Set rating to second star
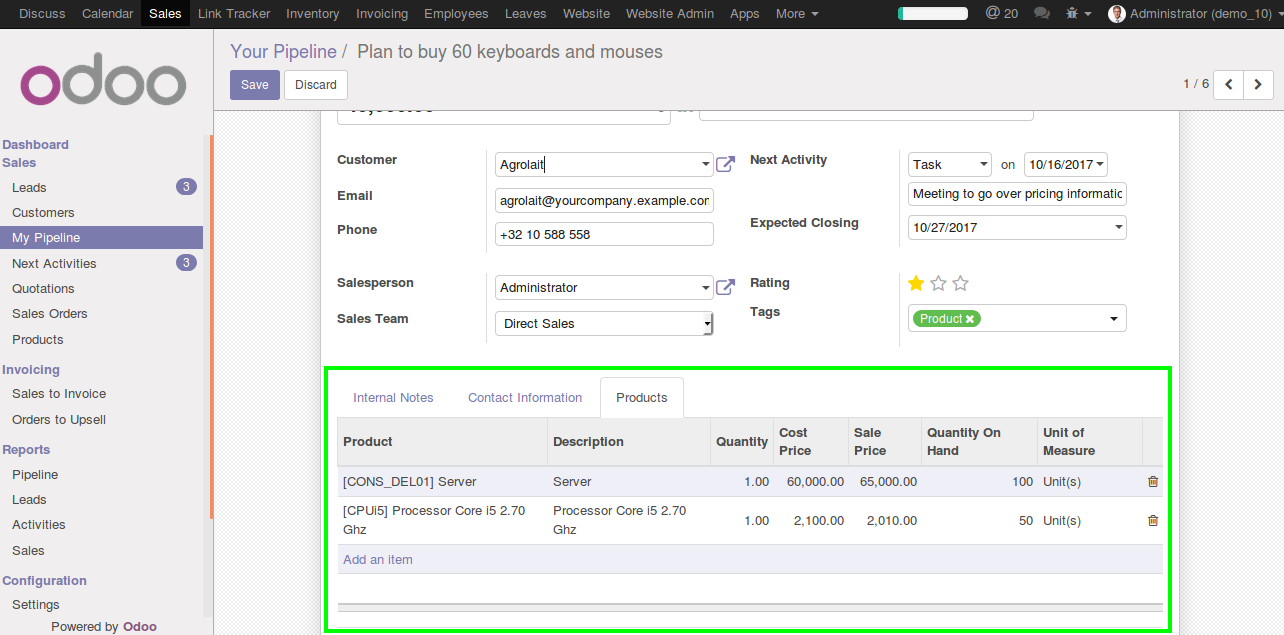This screenshot has height=635, width=1284. tap(938, 284)
